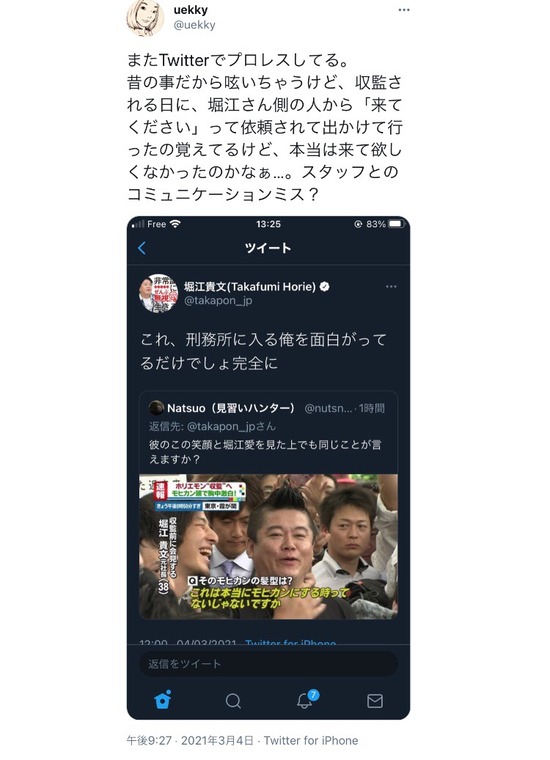Viewport: 550px width, 760px height.
Task: Open the three-dot menu on Horie's tweet
Action: (391, 286)
